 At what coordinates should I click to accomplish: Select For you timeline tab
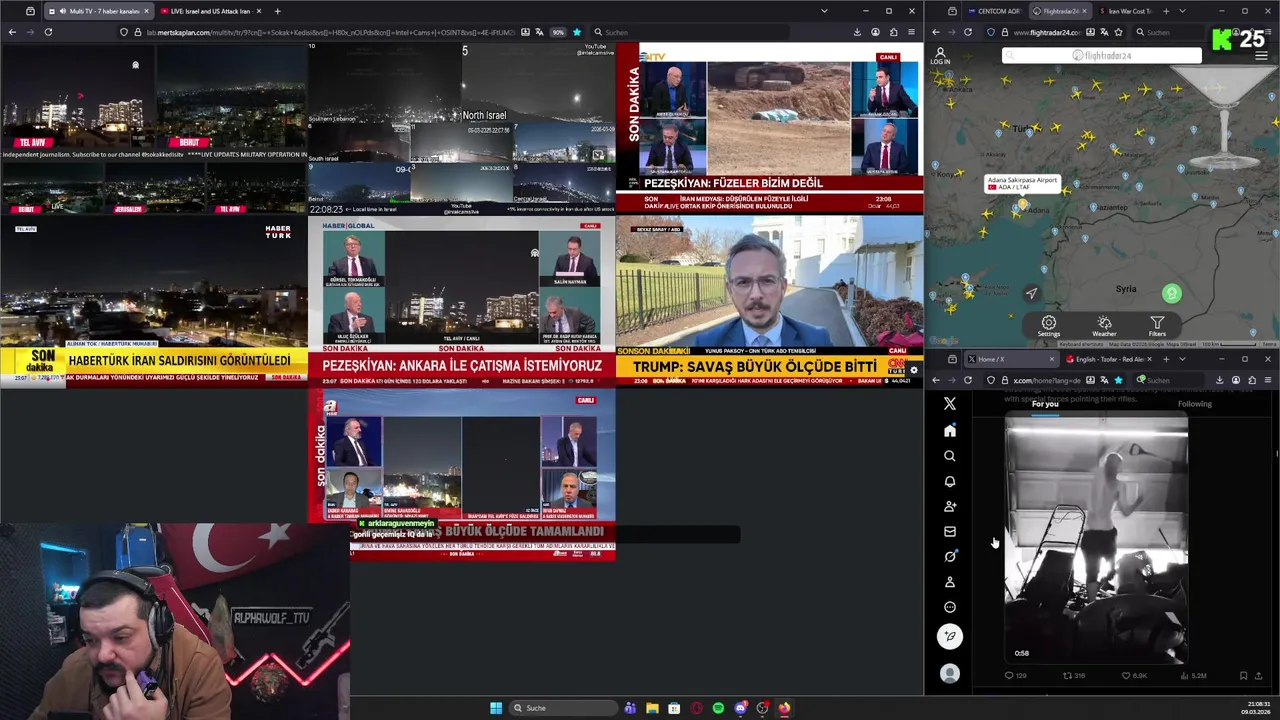coord(1045,404)
